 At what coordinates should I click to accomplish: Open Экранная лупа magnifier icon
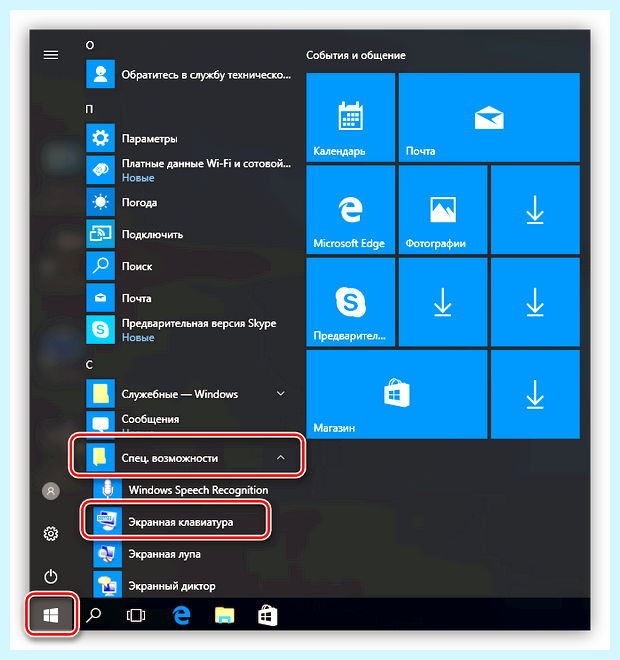tap(107, 554)
